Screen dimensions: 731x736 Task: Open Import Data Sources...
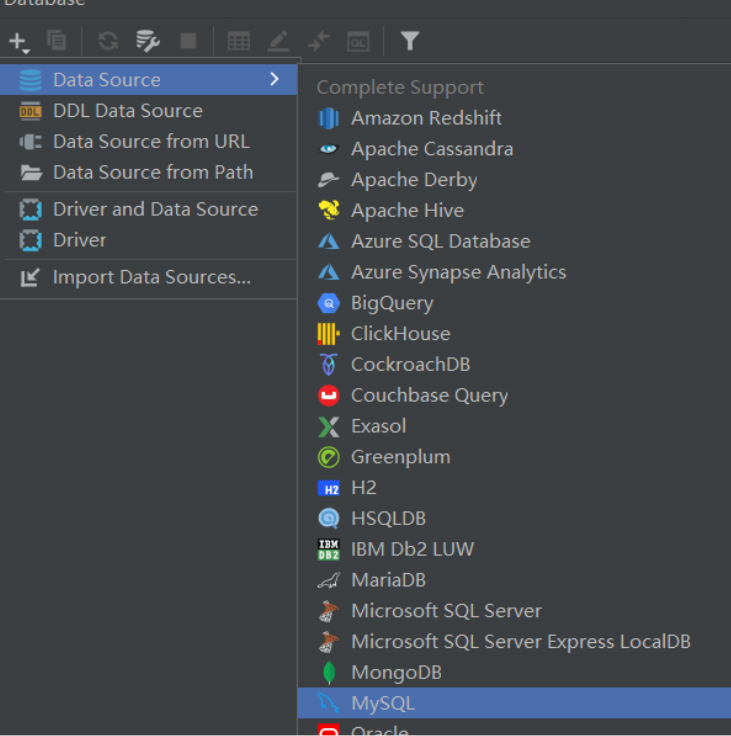pos(148,277)
